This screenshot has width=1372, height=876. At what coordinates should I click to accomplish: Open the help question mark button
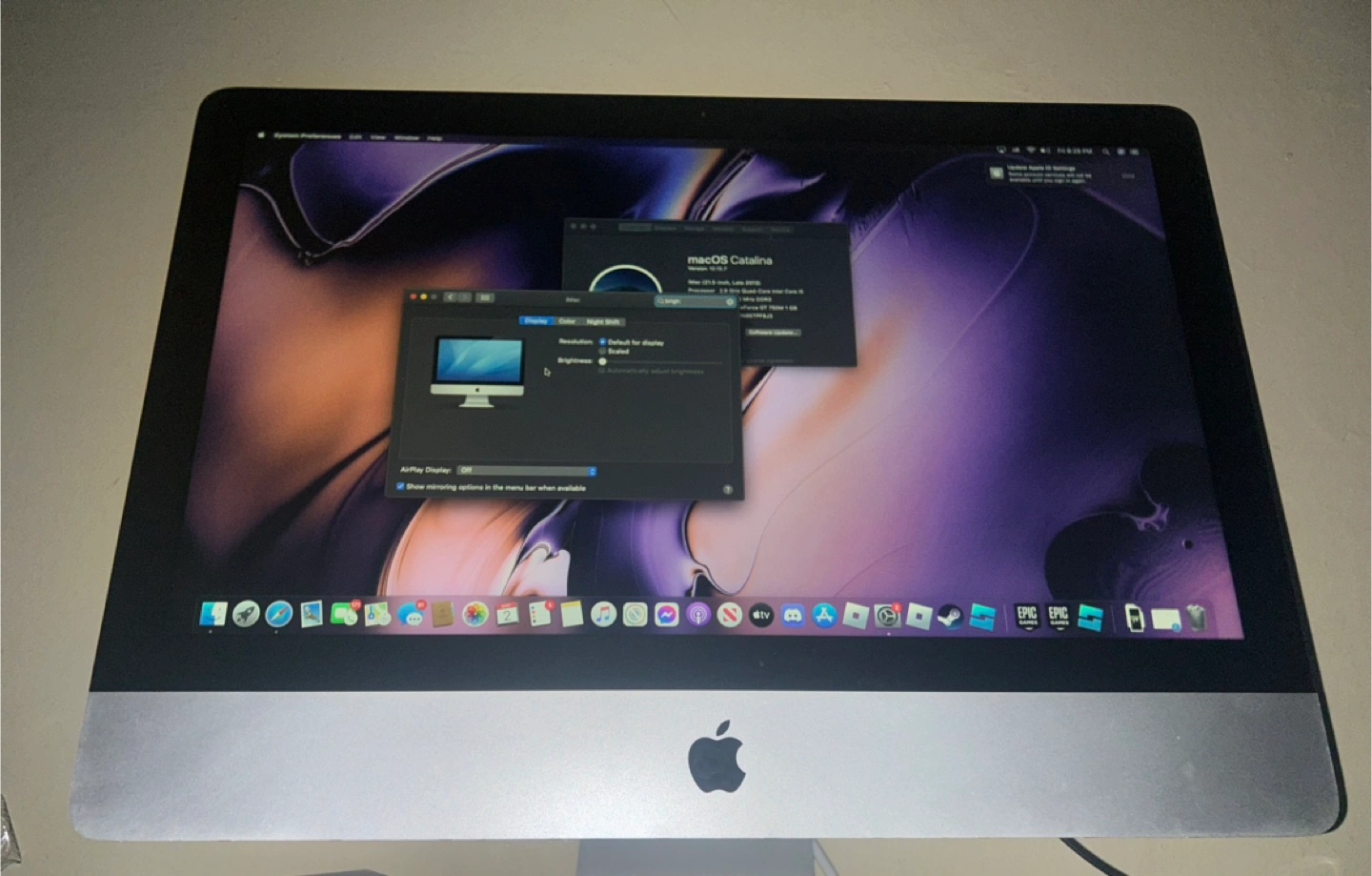727,489
